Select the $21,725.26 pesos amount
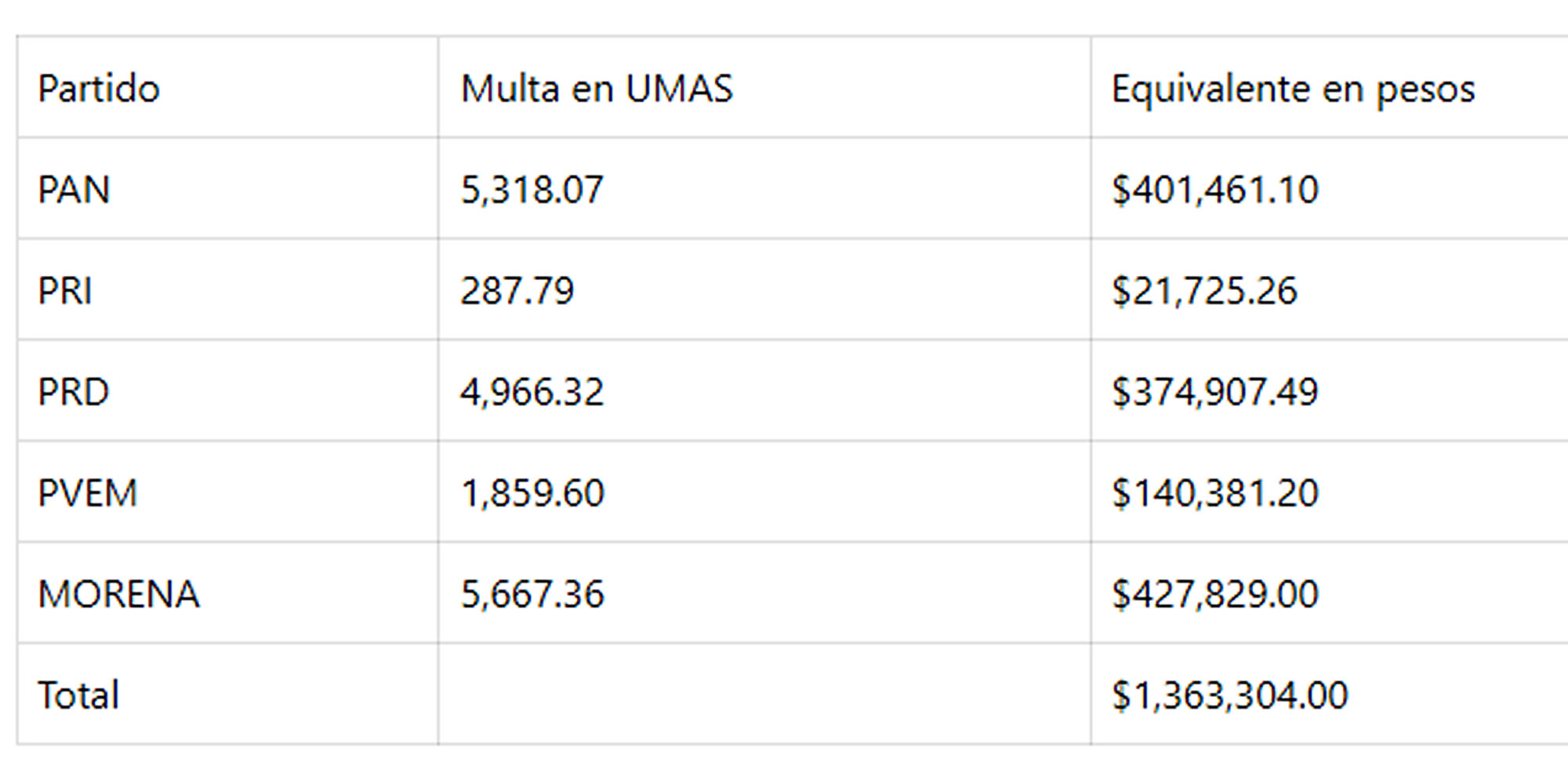Viewport: 1568px width, 784px height. (1204, 291)
